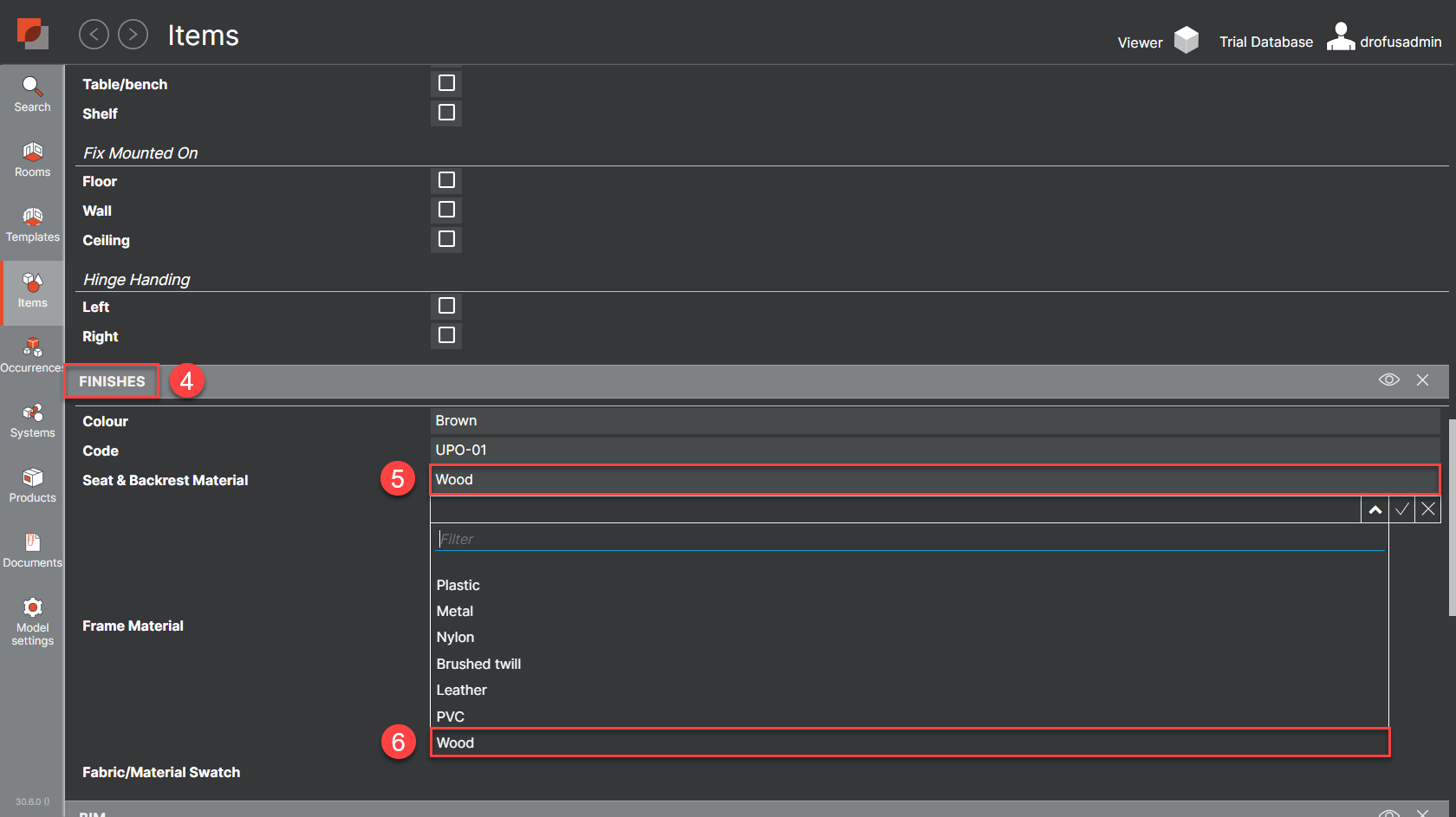This screenshot has height=817, width=1456.
Task: Confirm selection with the checkmark button
Action: point(1401,509)
